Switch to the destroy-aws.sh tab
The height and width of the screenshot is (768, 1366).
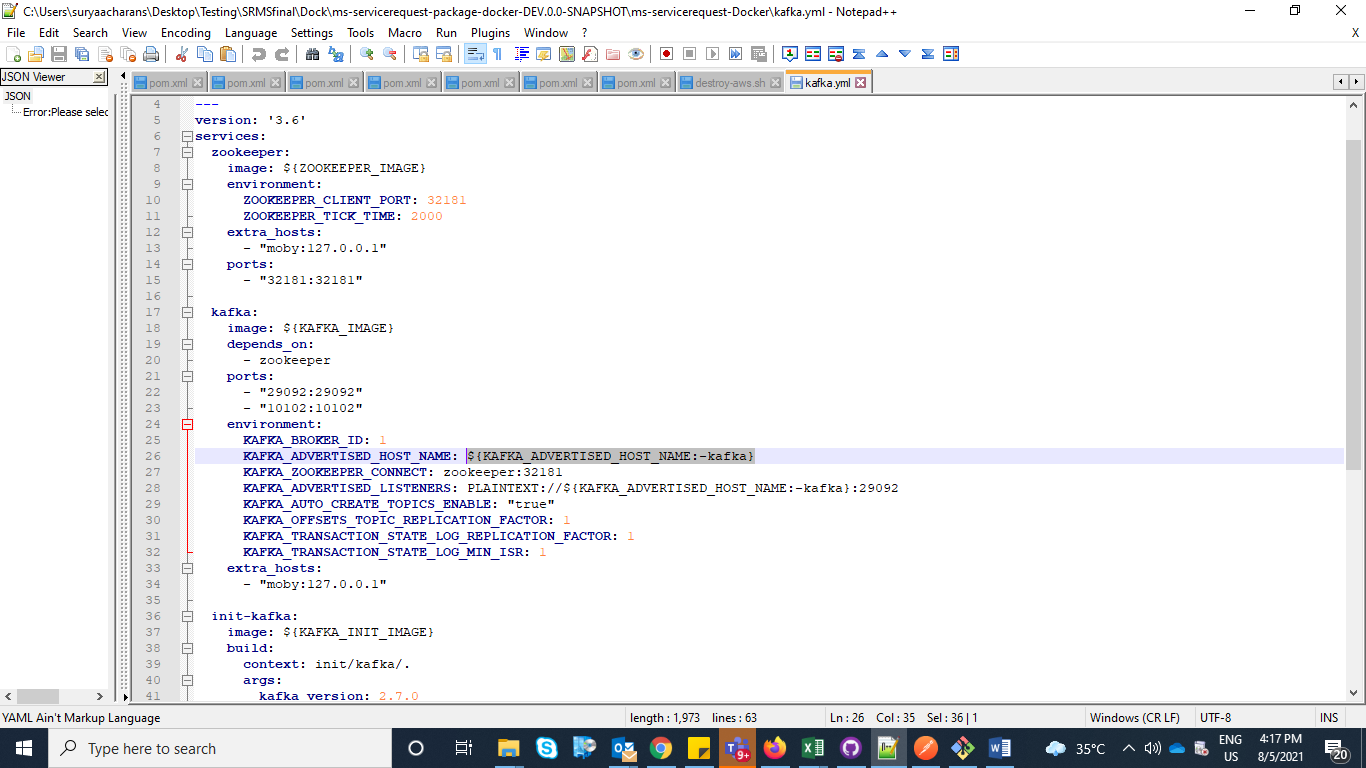click(x=729, y=83)
